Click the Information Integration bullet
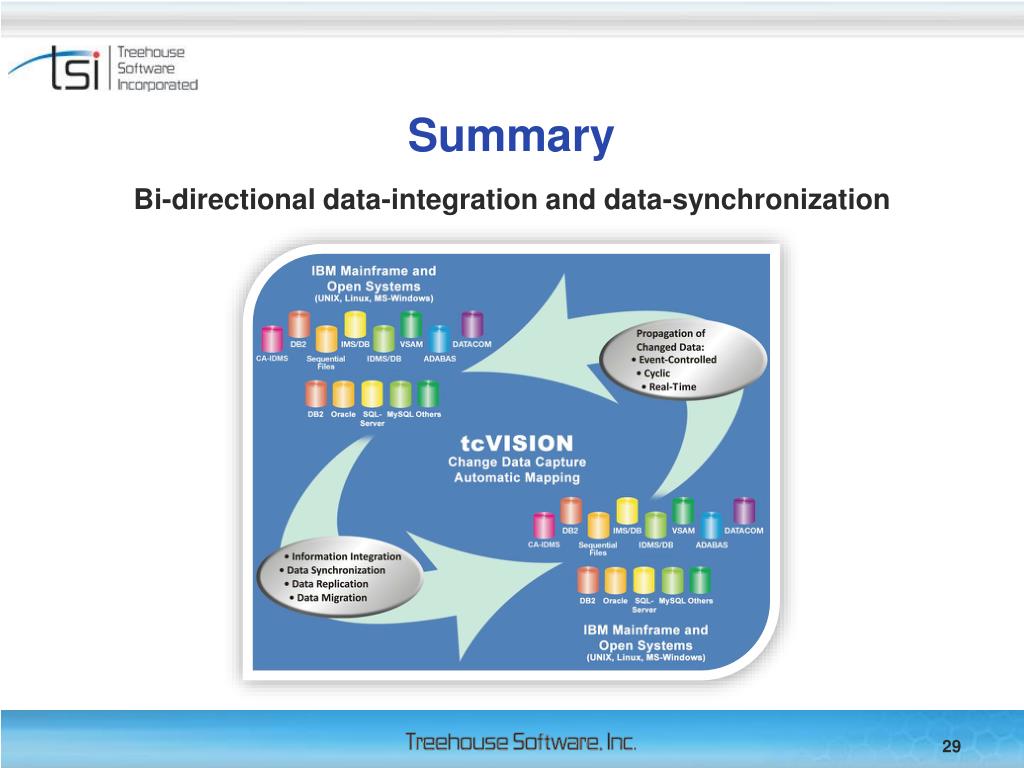 [x=342, y=556]
